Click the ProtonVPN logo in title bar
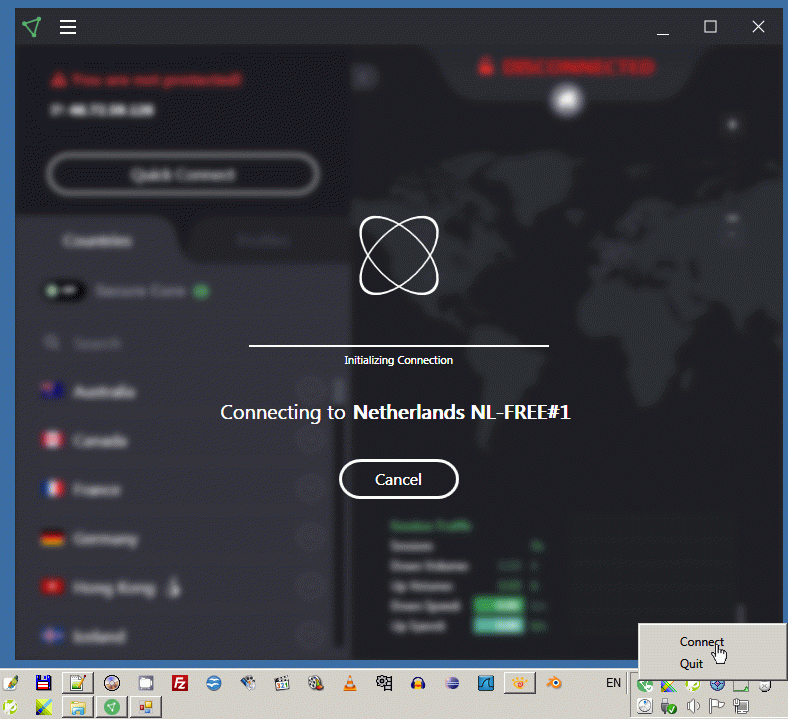The image size is (788, 719). (x=31, y=27)
